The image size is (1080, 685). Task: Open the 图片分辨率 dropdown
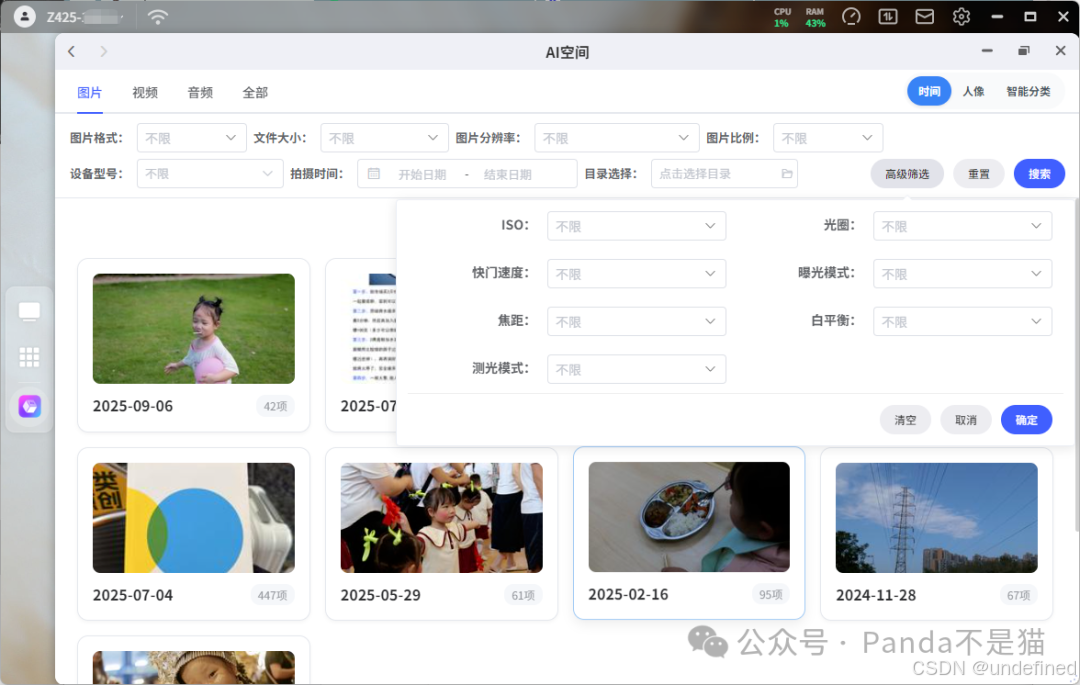(x=616, y=138)
